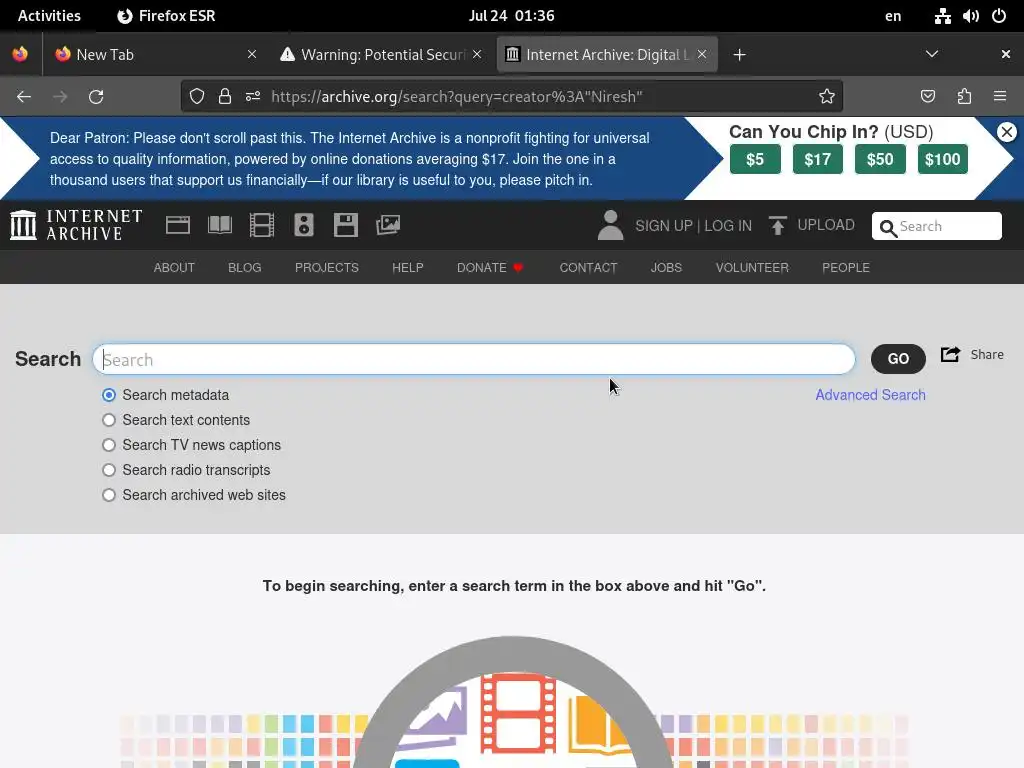The height and width of the screenshot is (768, 1024).
Task: Open Firefox extensions menu
Action: tap(964, 97)
